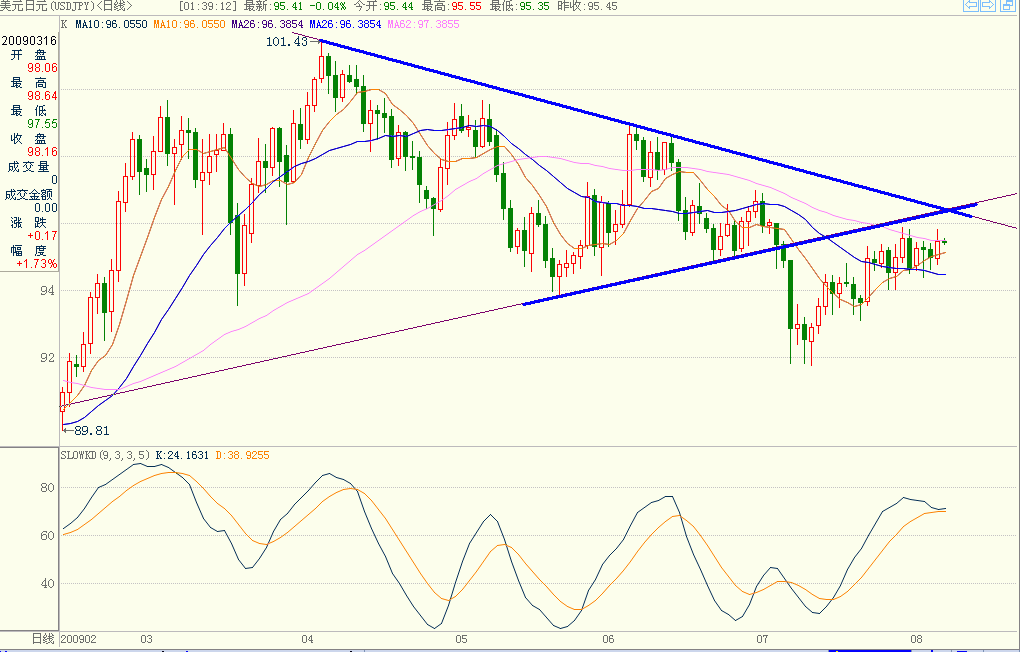
Task: Click the restore window layout icon
Action: point(1008,6)
